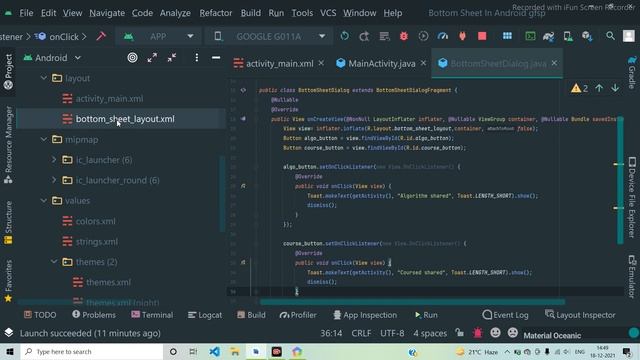Toggle the Favorites side tab
Image resolution: width=640 pixels, height=360 pixels.
coord(8,281)
